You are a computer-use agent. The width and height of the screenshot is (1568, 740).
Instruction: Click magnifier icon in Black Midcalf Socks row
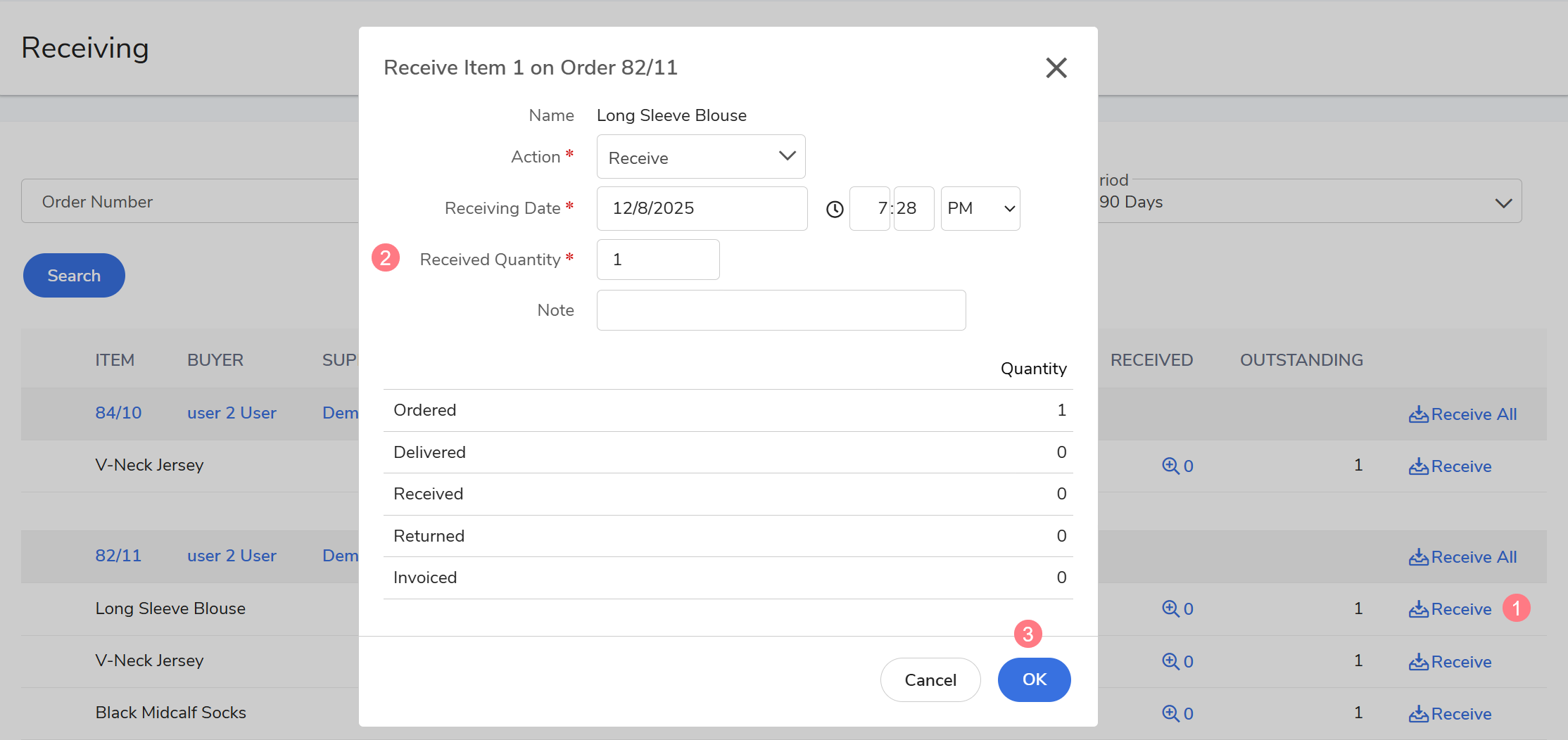(x=1170, y=713)
